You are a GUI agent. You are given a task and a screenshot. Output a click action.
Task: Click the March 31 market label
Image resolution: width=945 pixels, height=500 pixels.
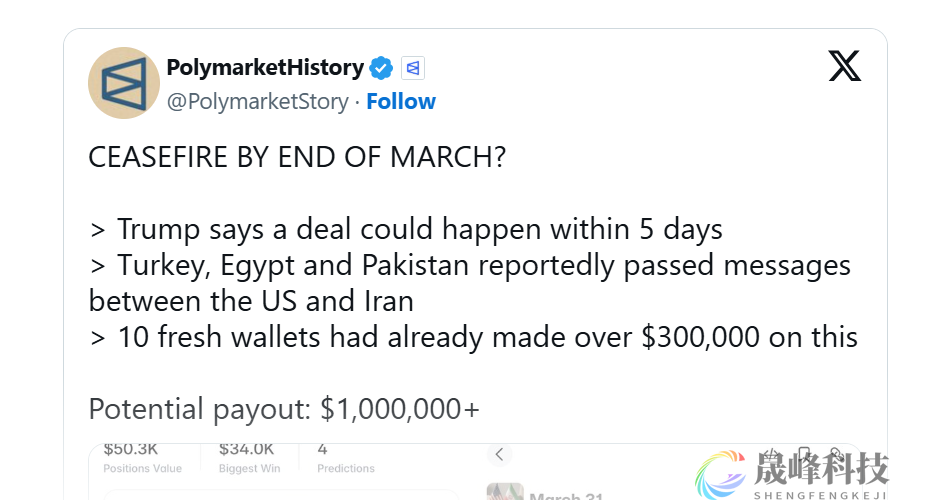[x=568, y=496]
